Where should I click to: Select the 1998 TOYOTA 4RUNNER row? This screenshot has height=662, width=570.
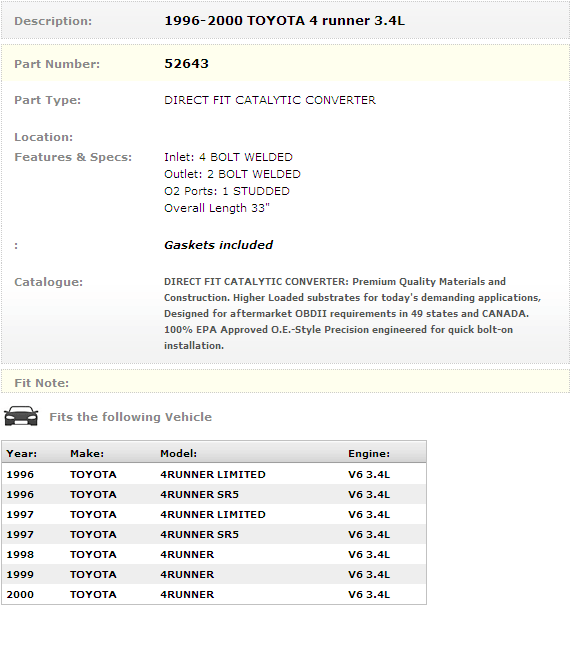[x=214, y=554]
